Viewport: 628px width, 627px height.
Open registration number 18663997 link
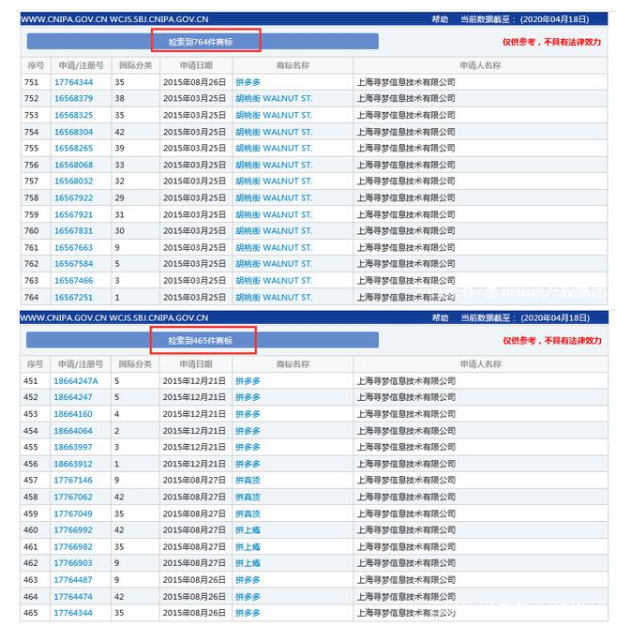pos(73,447)
